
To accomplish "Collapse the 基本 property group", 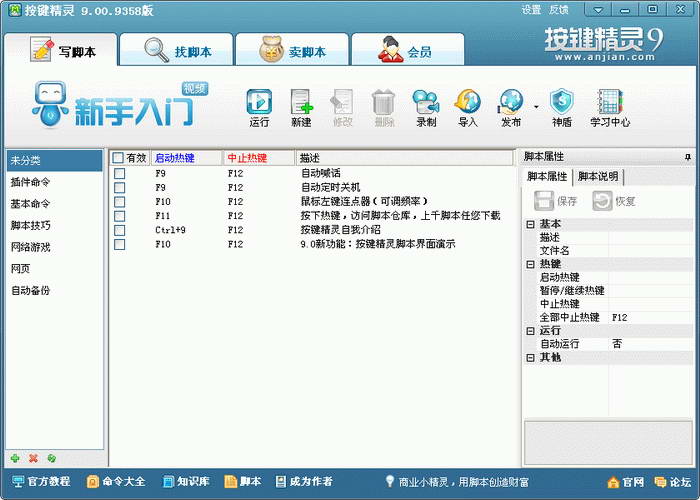I will (x=531, y=224).
